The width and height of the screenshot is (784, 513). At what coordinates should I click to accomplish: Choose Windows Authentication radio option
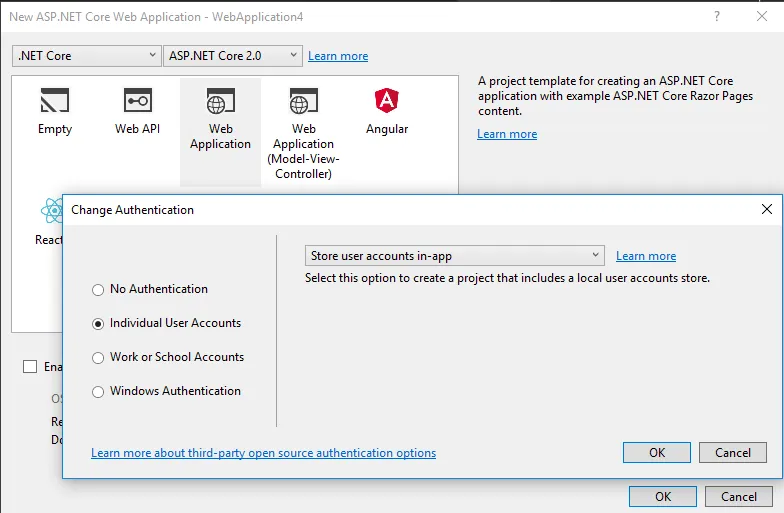point(98,392)
